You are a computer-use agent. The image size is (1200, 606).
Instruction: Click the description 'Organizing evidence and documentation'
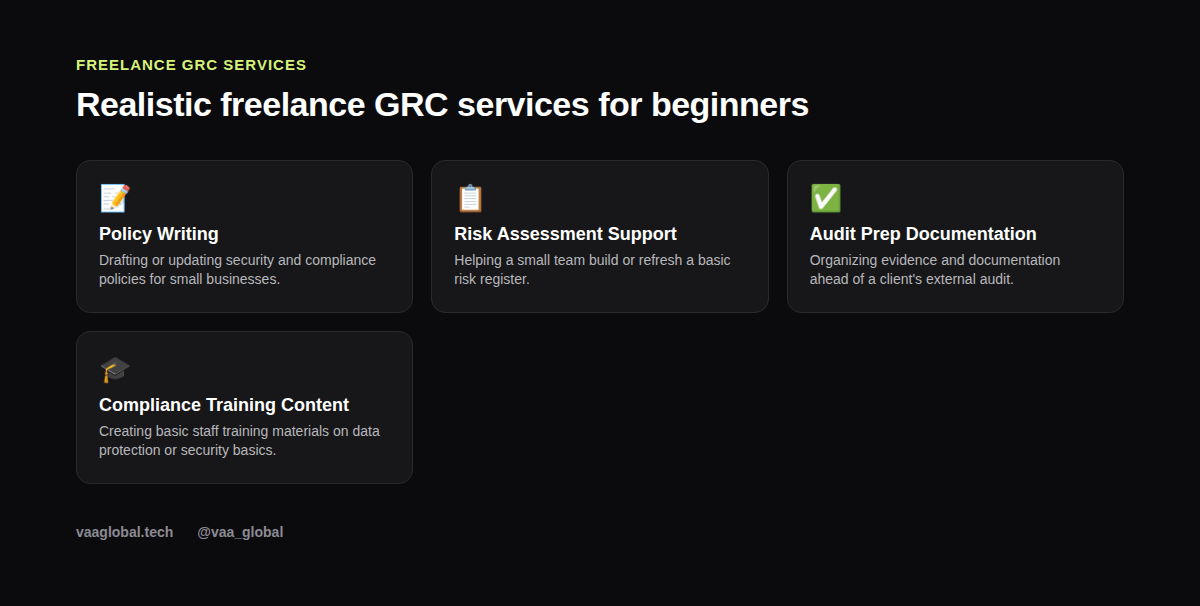pos(935,270)
